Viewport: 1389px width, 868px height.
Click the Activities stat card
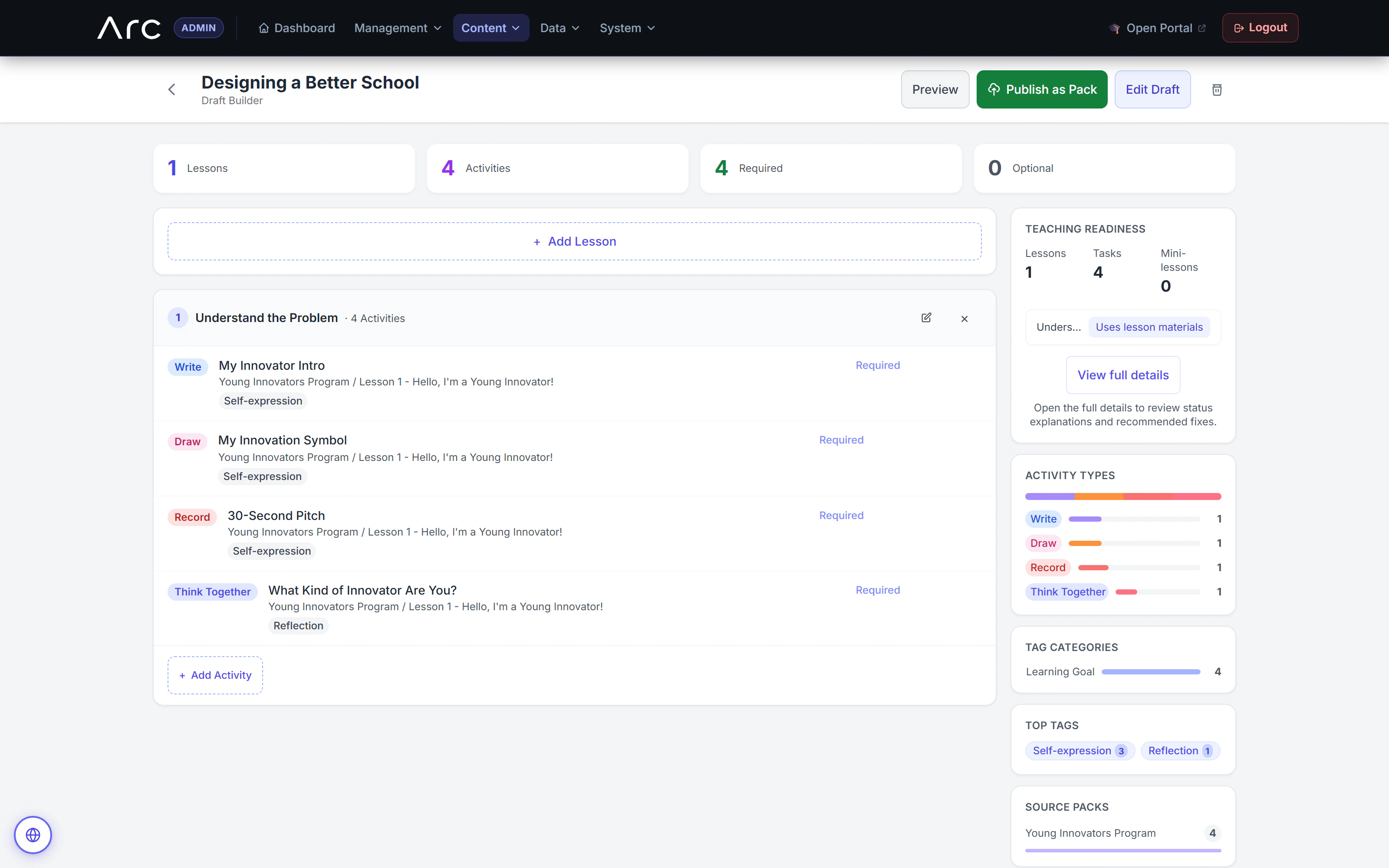point(557,168)
